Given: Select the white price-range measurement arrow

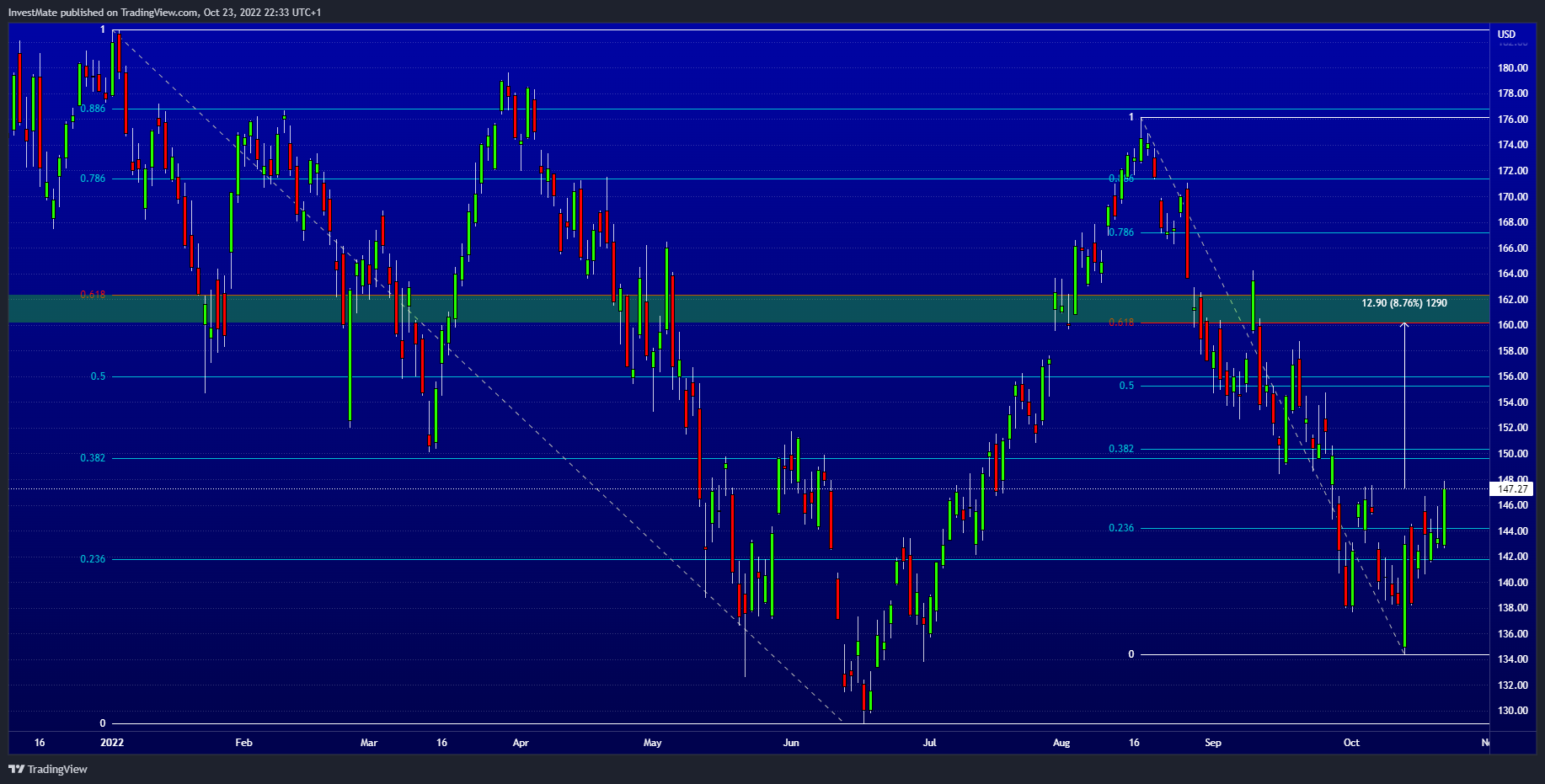Looking at the screenshot, I should pyautogui.click(x=1404, y=405).
